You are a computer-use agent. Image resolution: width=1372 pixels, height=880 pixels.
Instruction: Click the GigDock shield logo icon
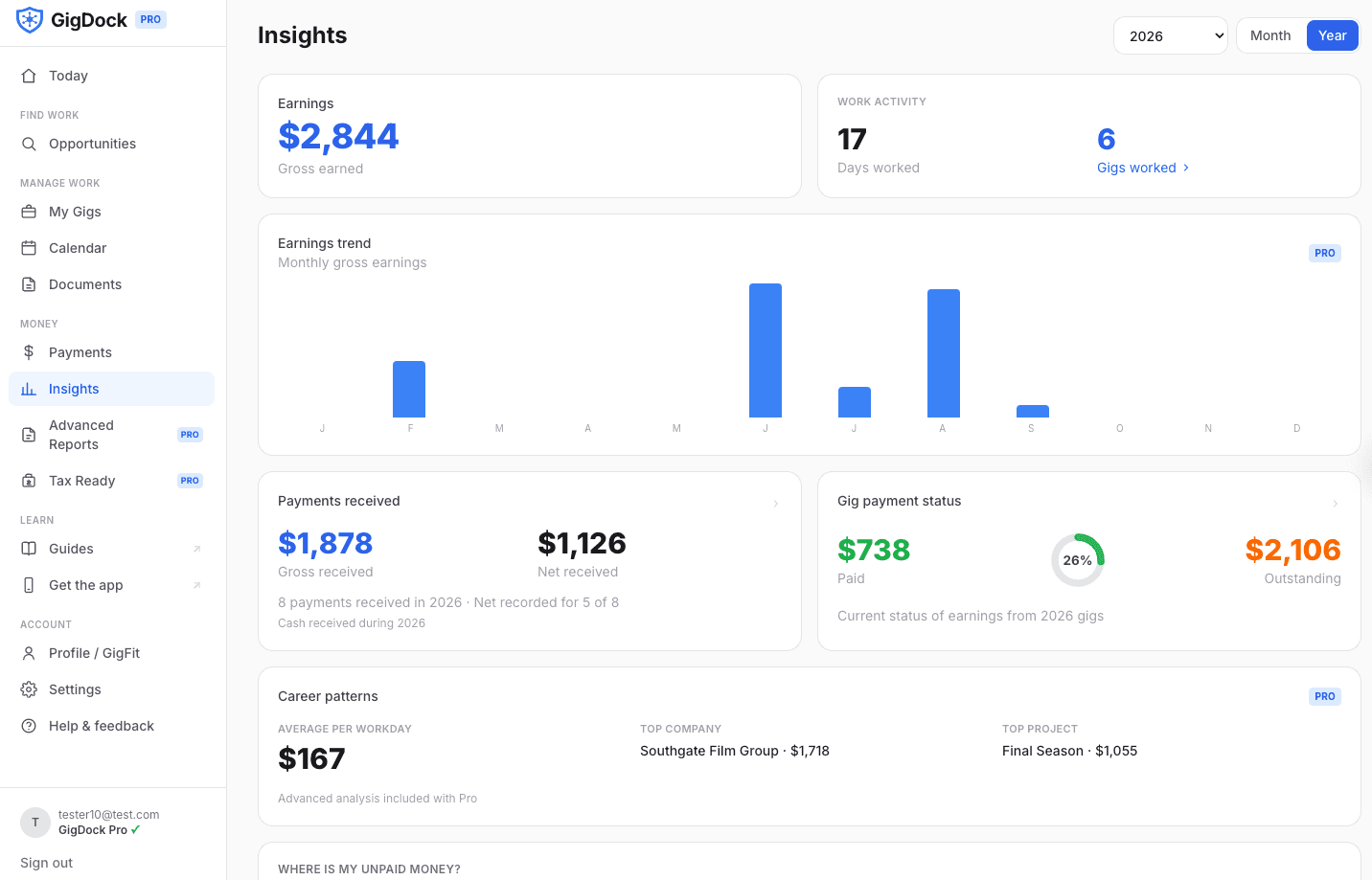point(30,19)
